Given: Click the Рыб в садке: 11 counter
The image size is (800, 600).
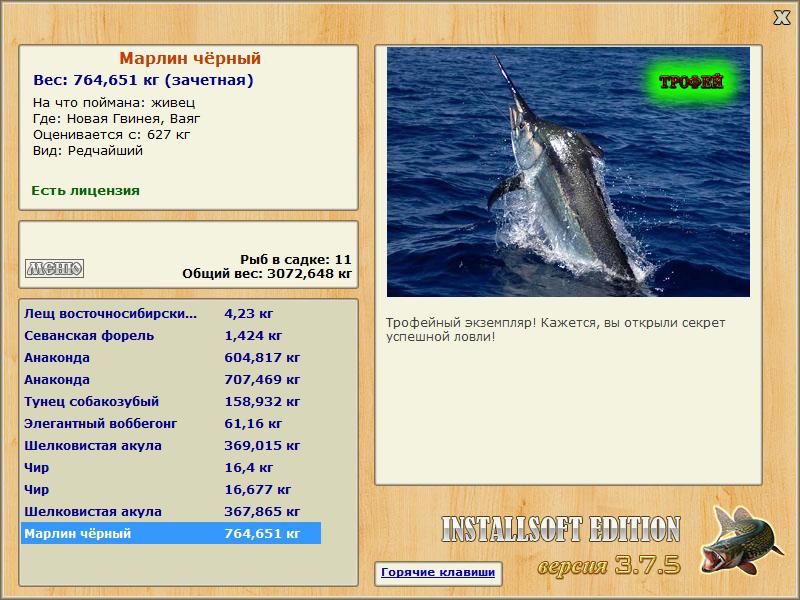Looking at the screenshot, I should tap(296, 259).
